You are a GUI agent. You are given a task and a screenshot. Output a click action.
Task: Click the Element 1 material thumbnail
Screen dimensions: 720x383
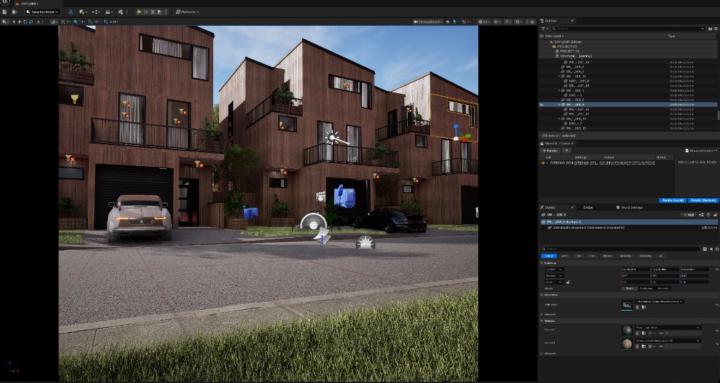coord(627,344)
